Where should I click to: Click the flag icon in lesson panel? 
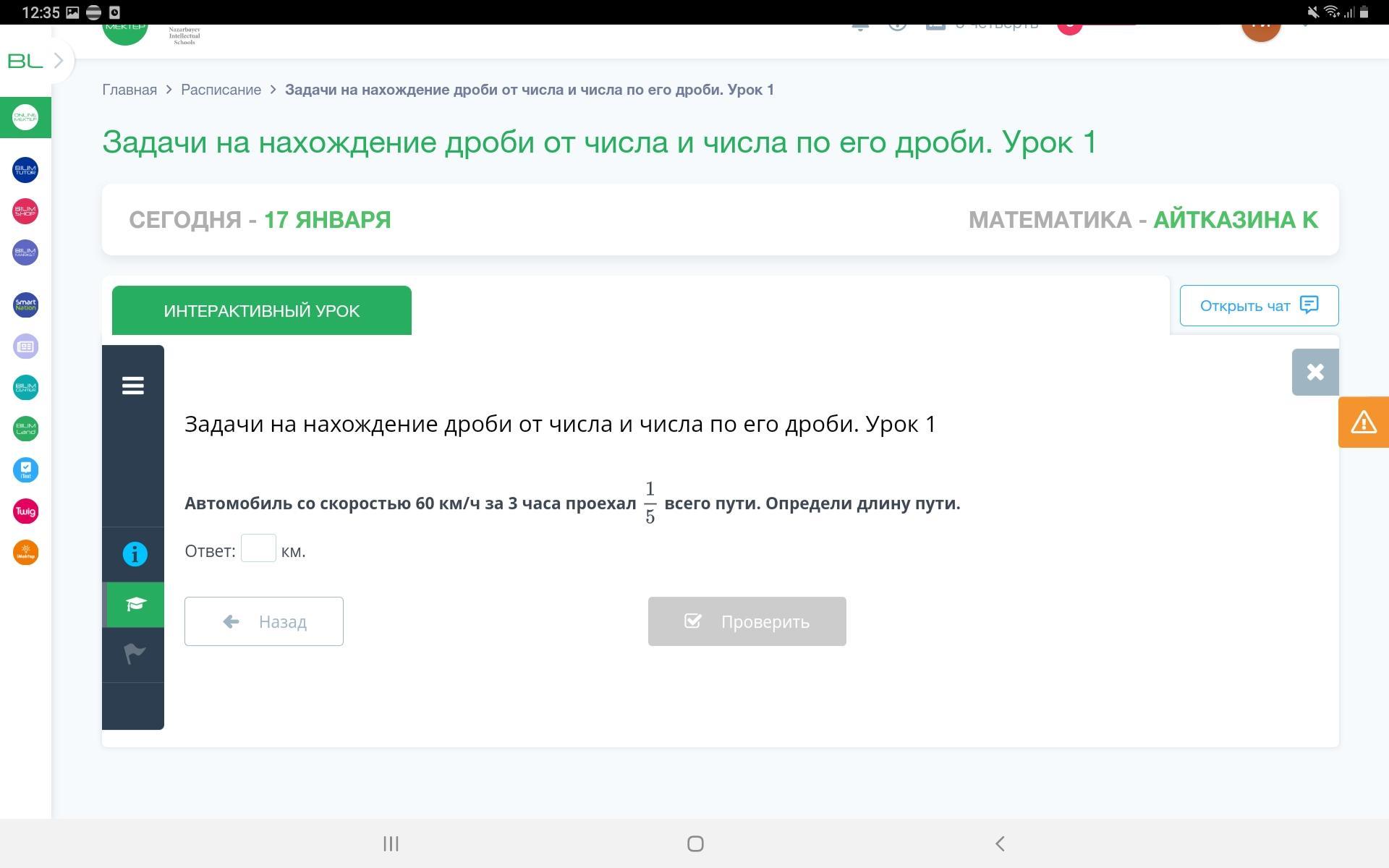135,654
